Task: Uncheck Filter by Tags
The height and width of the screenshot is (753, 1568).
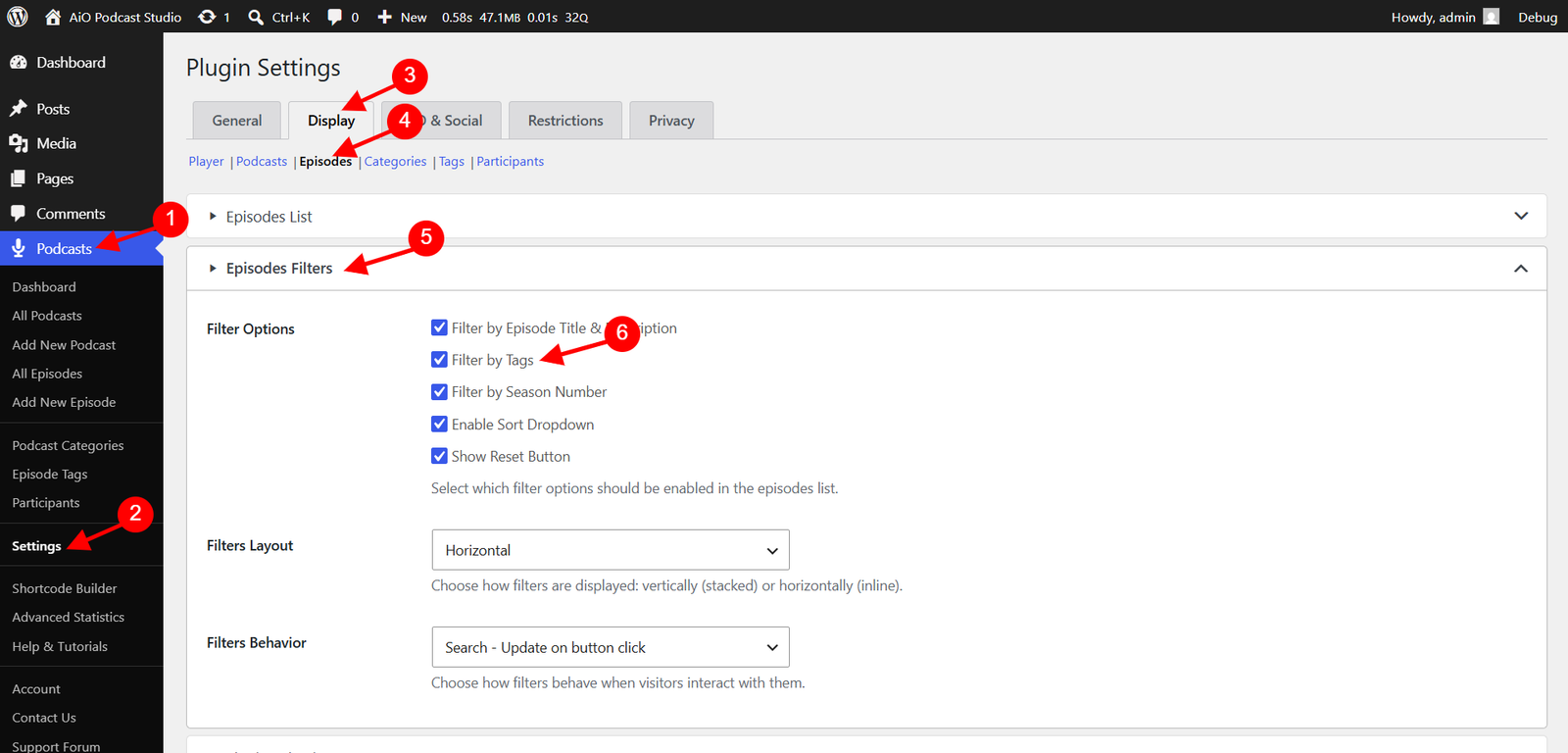Action: pyautogui.click(x=439, y=360)
